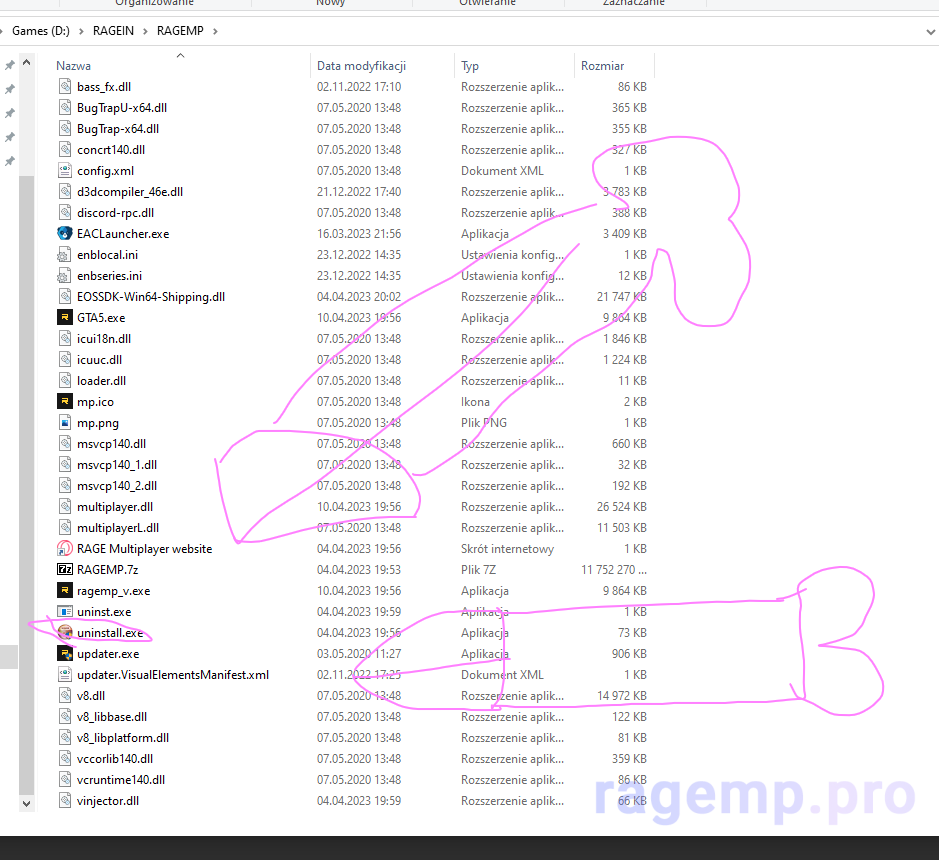
Task: Select the mp.ico icon file
Action: click(x=66, y=402)
